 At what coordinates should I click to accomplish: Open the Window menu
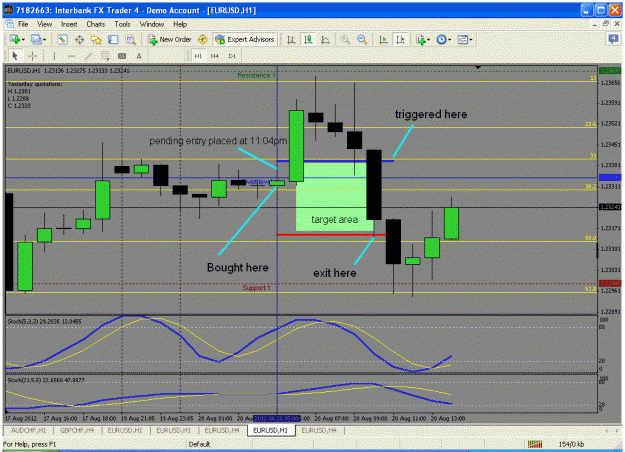[x=151, y=24]
